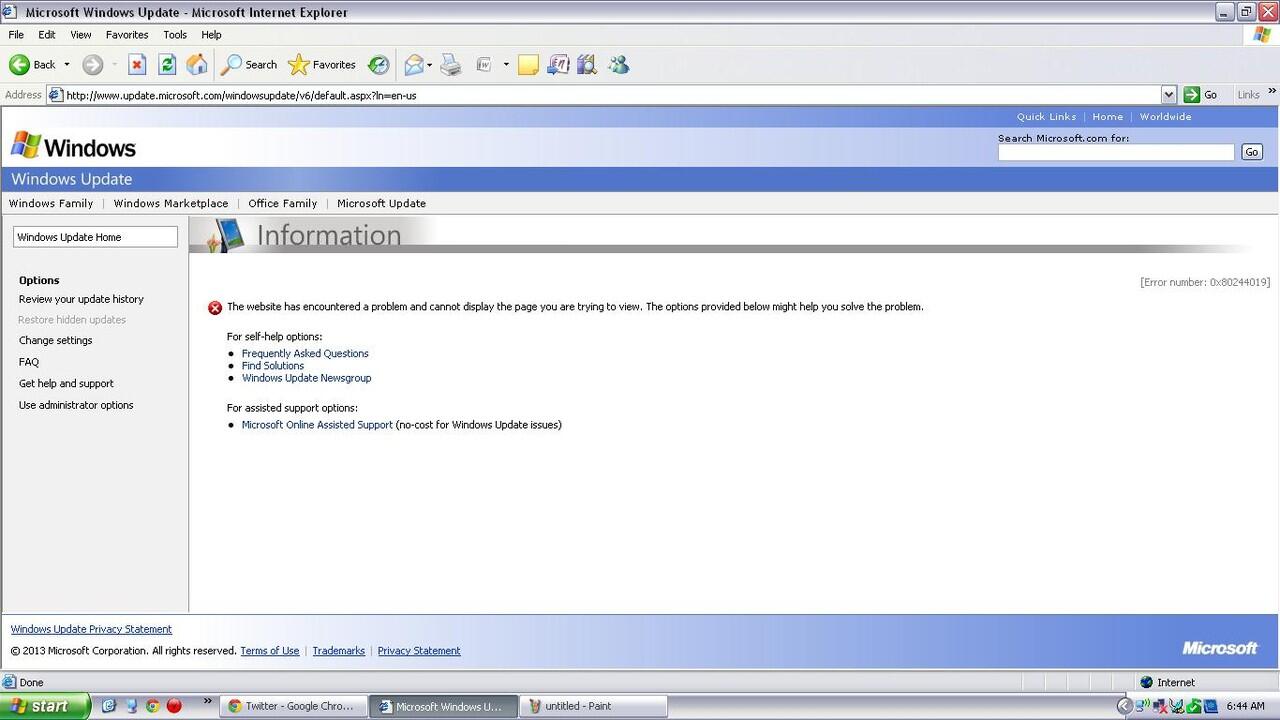The height and width of the screenshot is (720, 1280).
Task: Click Use administrator options
Action: (76, 405)
